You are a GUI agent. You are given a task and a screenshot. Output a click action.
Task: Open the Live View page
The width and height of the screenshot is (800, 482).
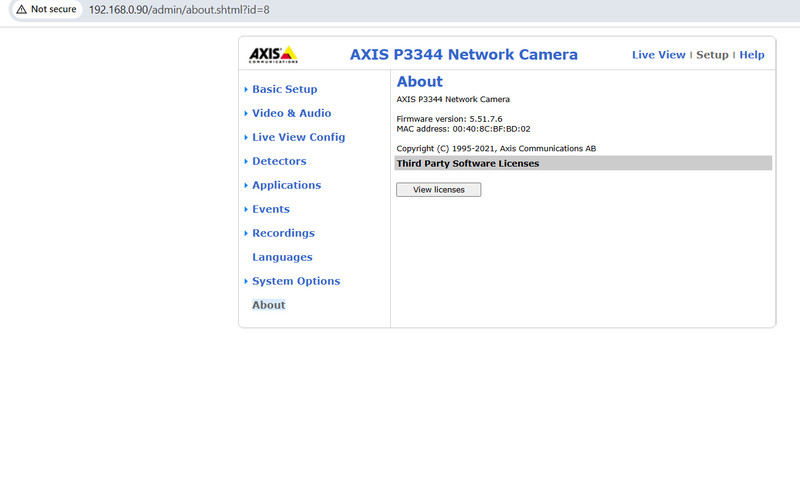point(658,55)
